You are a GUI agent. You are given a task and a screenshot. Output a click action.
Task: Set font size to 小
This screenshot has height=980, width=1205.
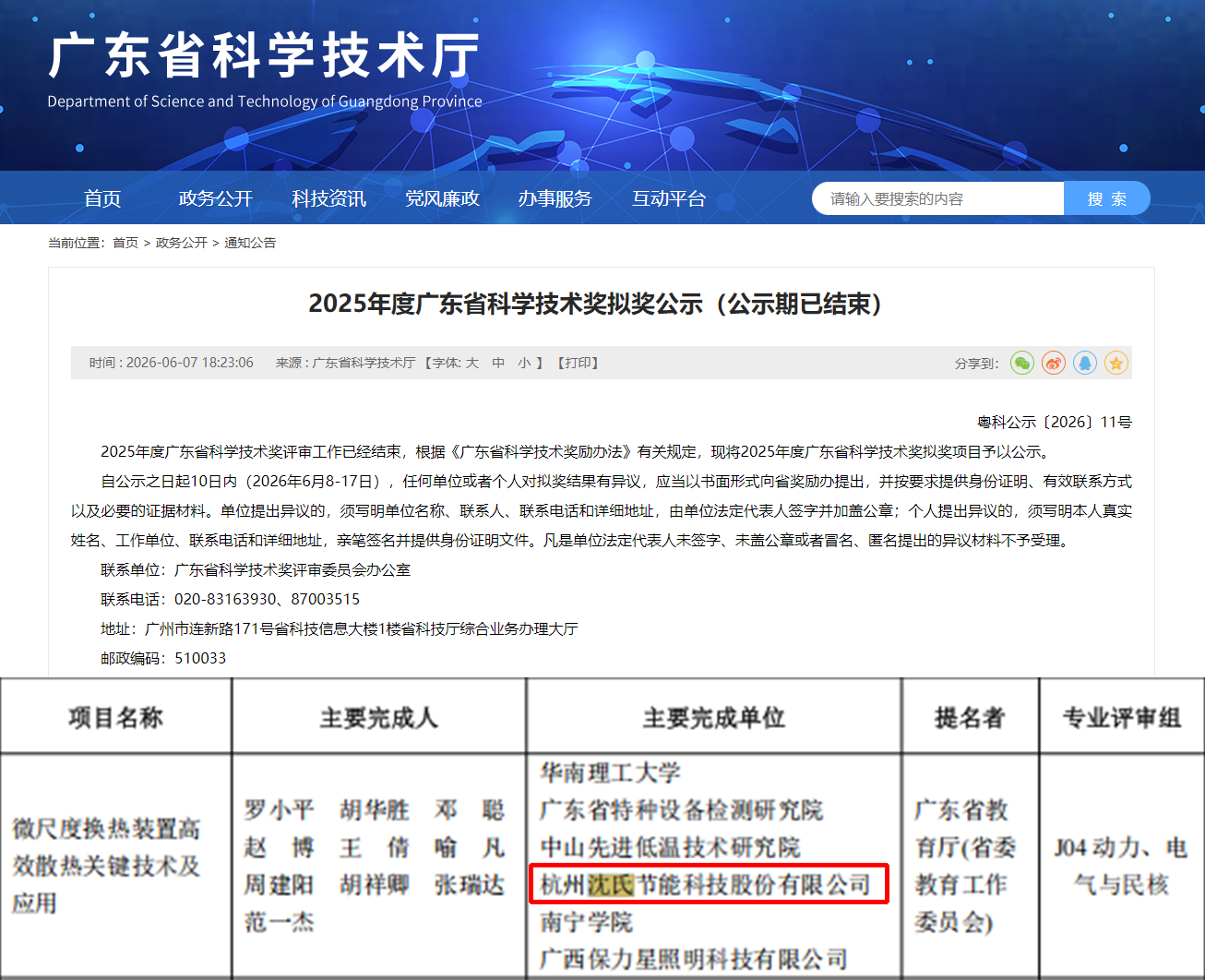pyautogui.click(x=524, y=363)
